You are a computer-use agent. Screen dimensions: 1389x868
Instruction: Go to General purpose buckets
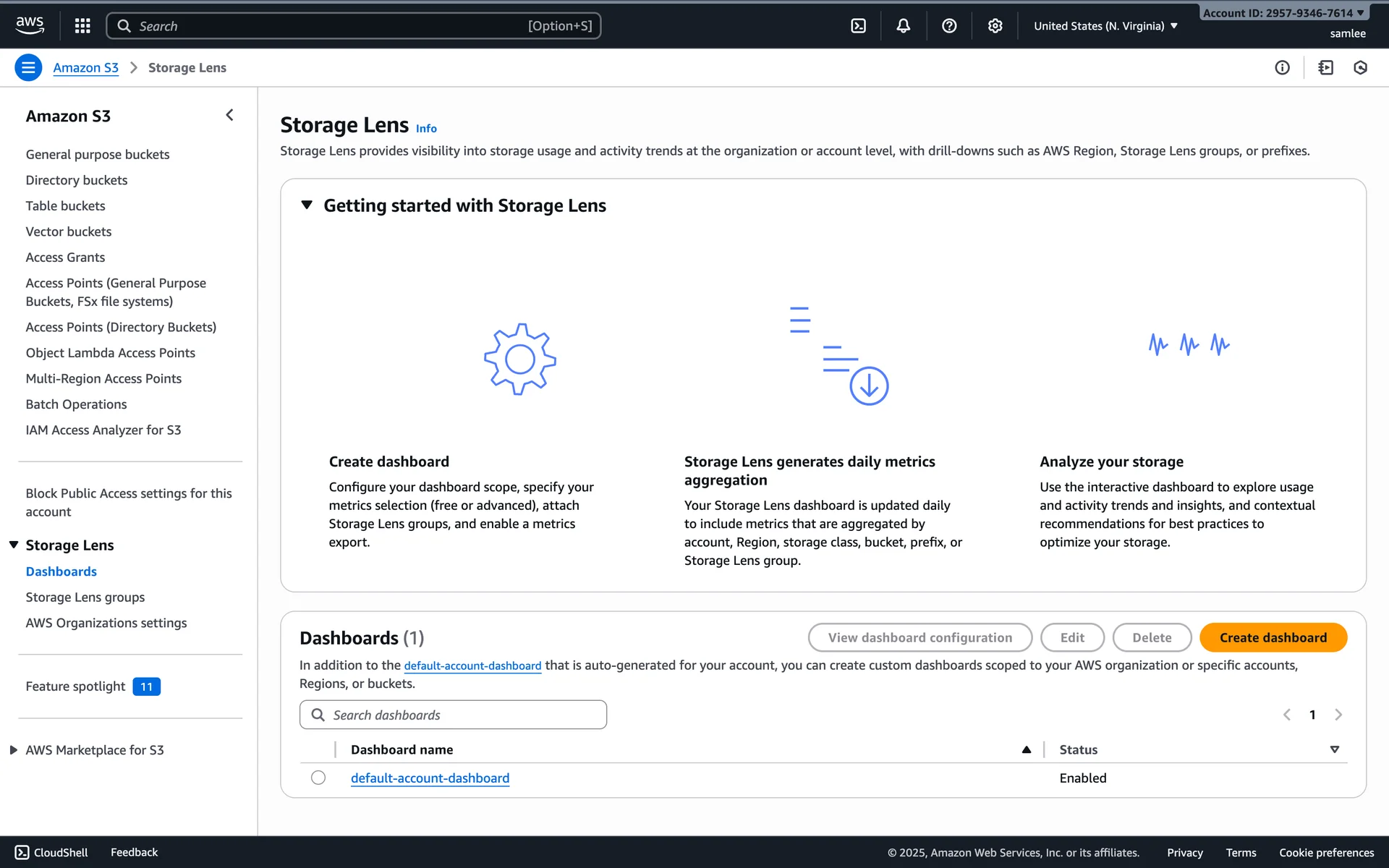tap(98, 154)
